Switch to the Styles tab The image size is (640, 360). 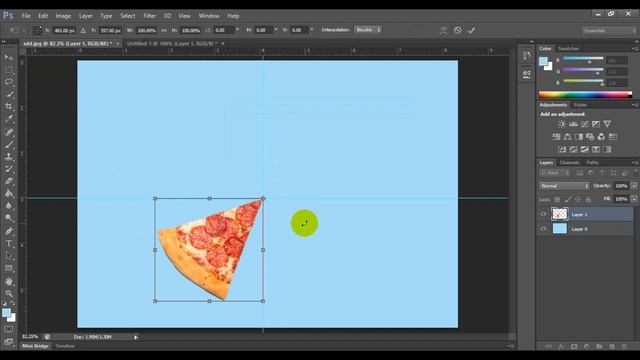pos(580,105)
